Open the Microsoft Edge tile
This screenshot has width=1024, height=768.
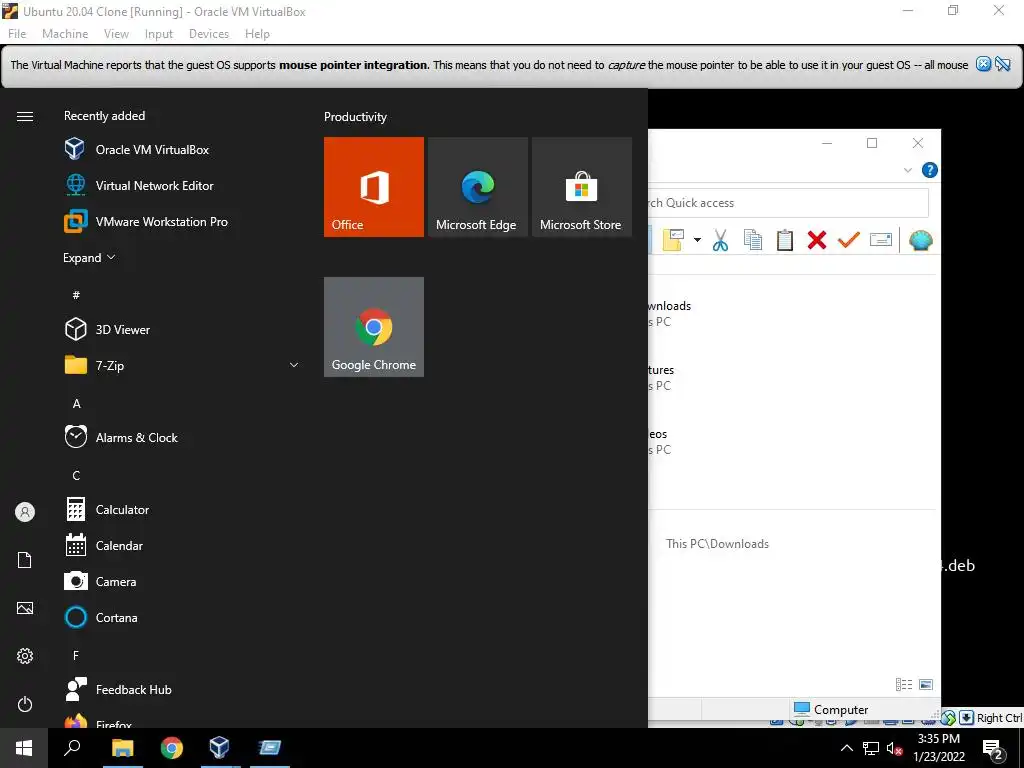point(477,187)
